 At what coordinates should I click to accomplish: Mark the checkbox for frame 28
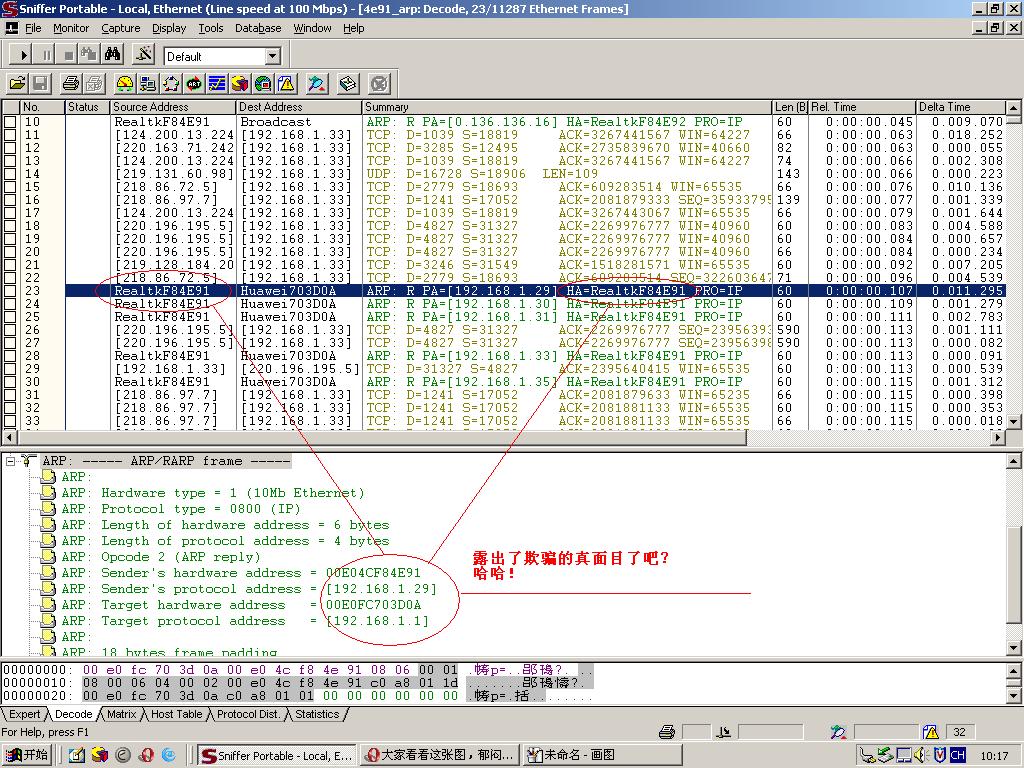10,356
